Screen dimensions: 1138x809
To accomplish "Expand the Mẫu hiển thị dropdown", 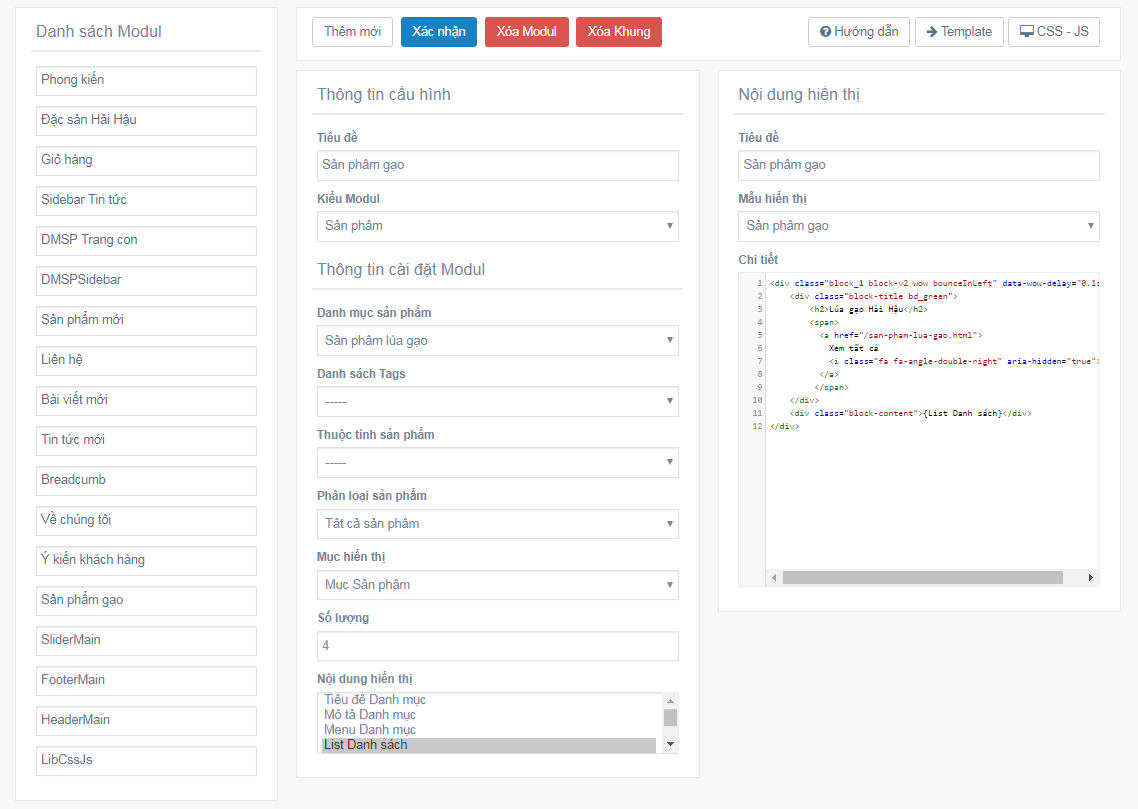I will click(918, 226).
